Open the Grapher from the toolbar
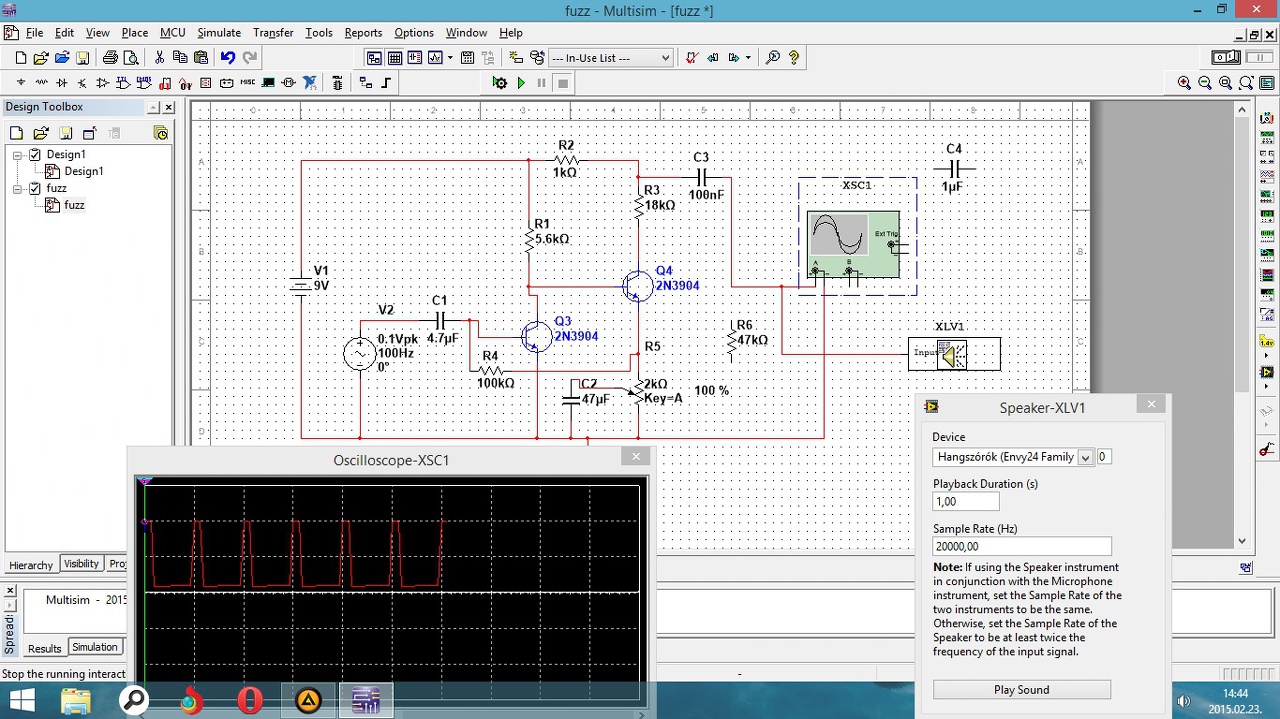Screen dimensions: 1280x719 [x=435, y=58]
